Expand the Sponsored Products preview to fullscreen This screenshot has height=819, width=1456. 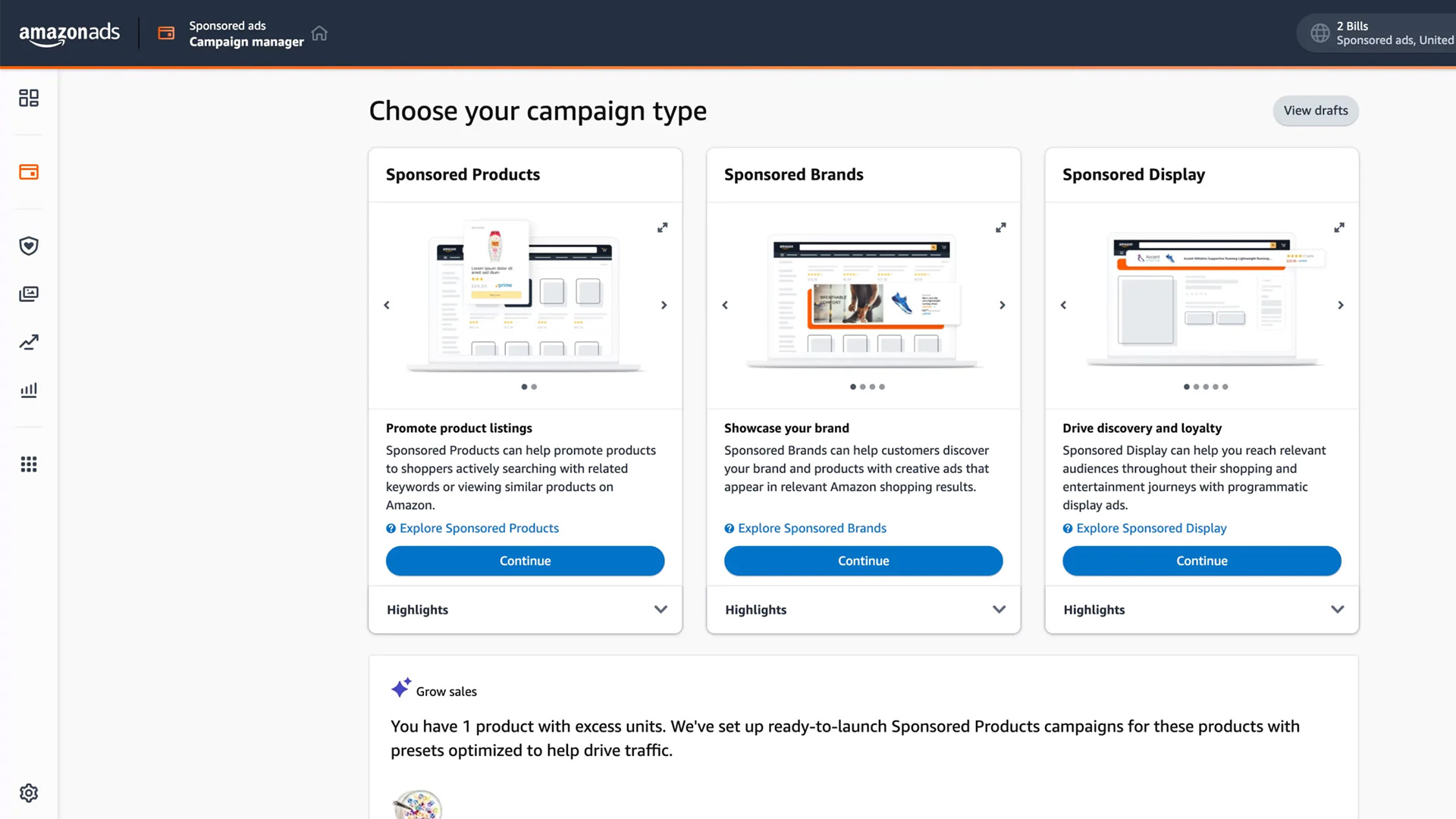tap(662, 227)
